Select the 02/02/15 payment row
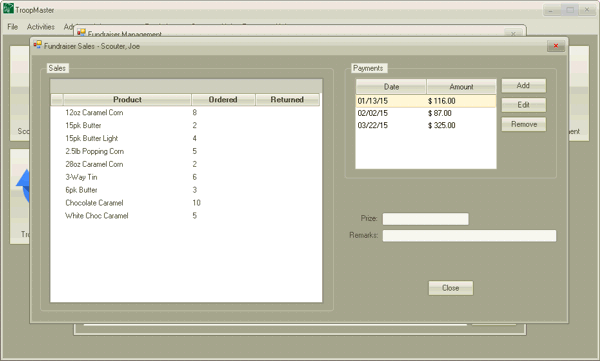The width and height of the screenshot is (600, 361). [426, 113]
